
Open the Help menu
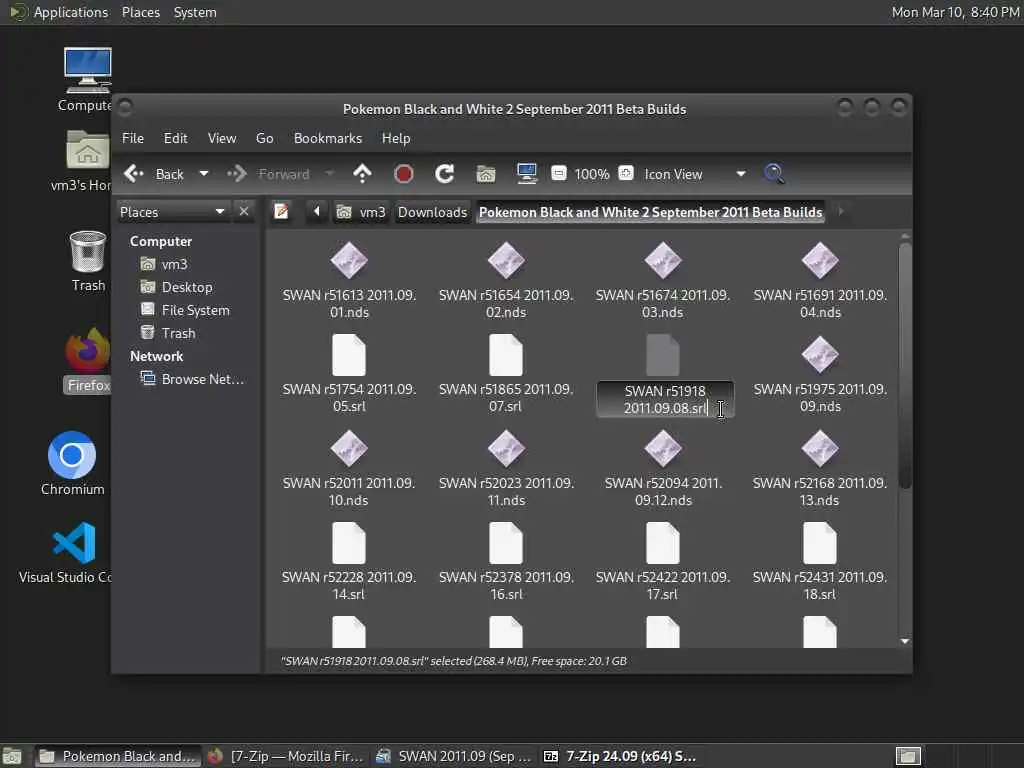396,138
